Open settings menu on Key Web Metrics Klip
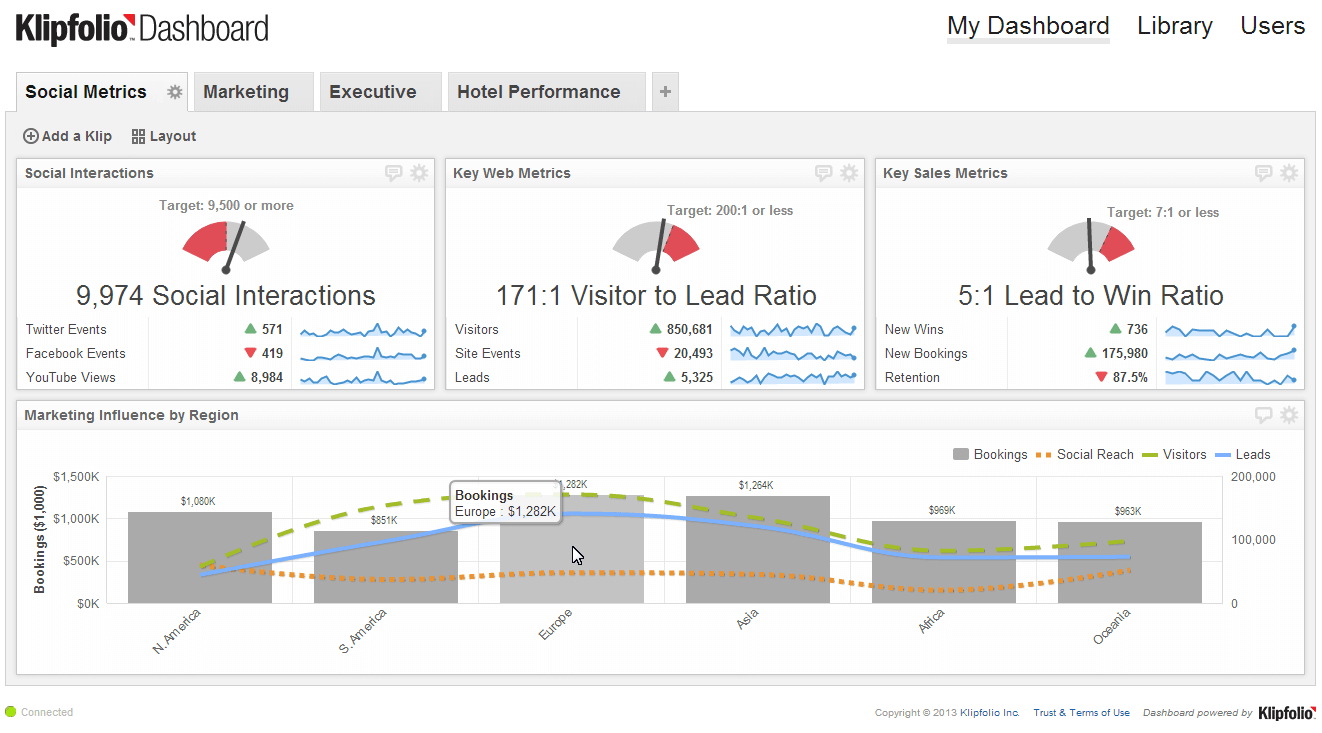Screen dimensions: 1322x733 [849, 172]
